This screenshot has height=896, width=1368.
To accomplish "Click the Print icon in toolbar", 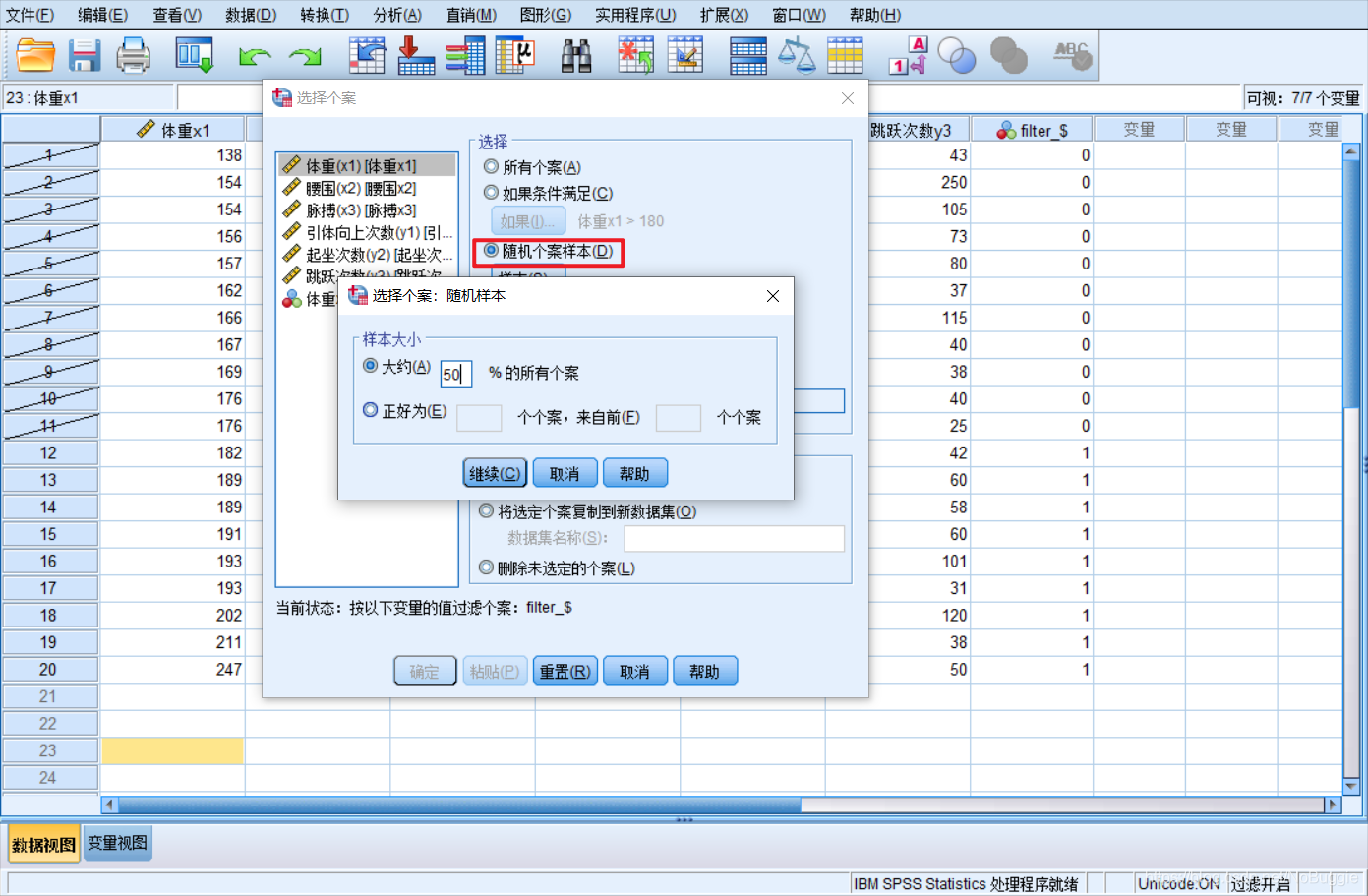I will click(x=133, y=56).
